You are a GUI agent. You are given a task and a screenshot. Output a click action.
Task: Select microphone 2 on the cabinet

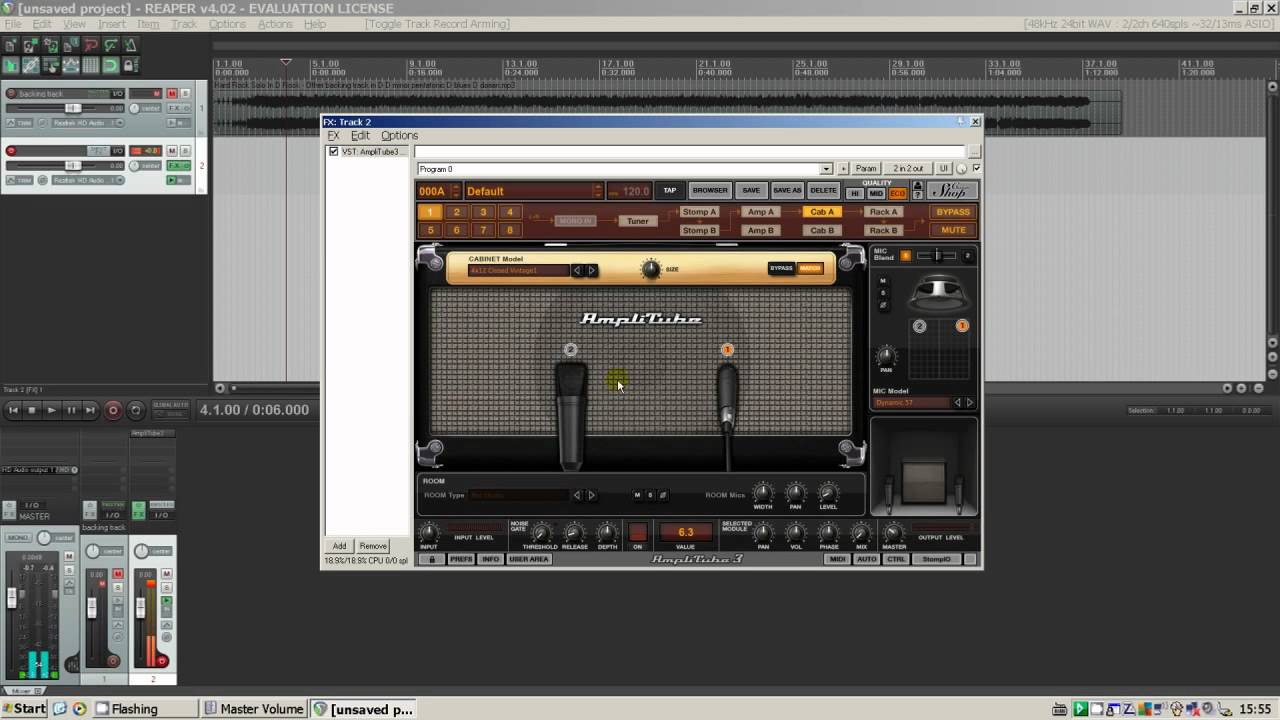click(570, 350)
